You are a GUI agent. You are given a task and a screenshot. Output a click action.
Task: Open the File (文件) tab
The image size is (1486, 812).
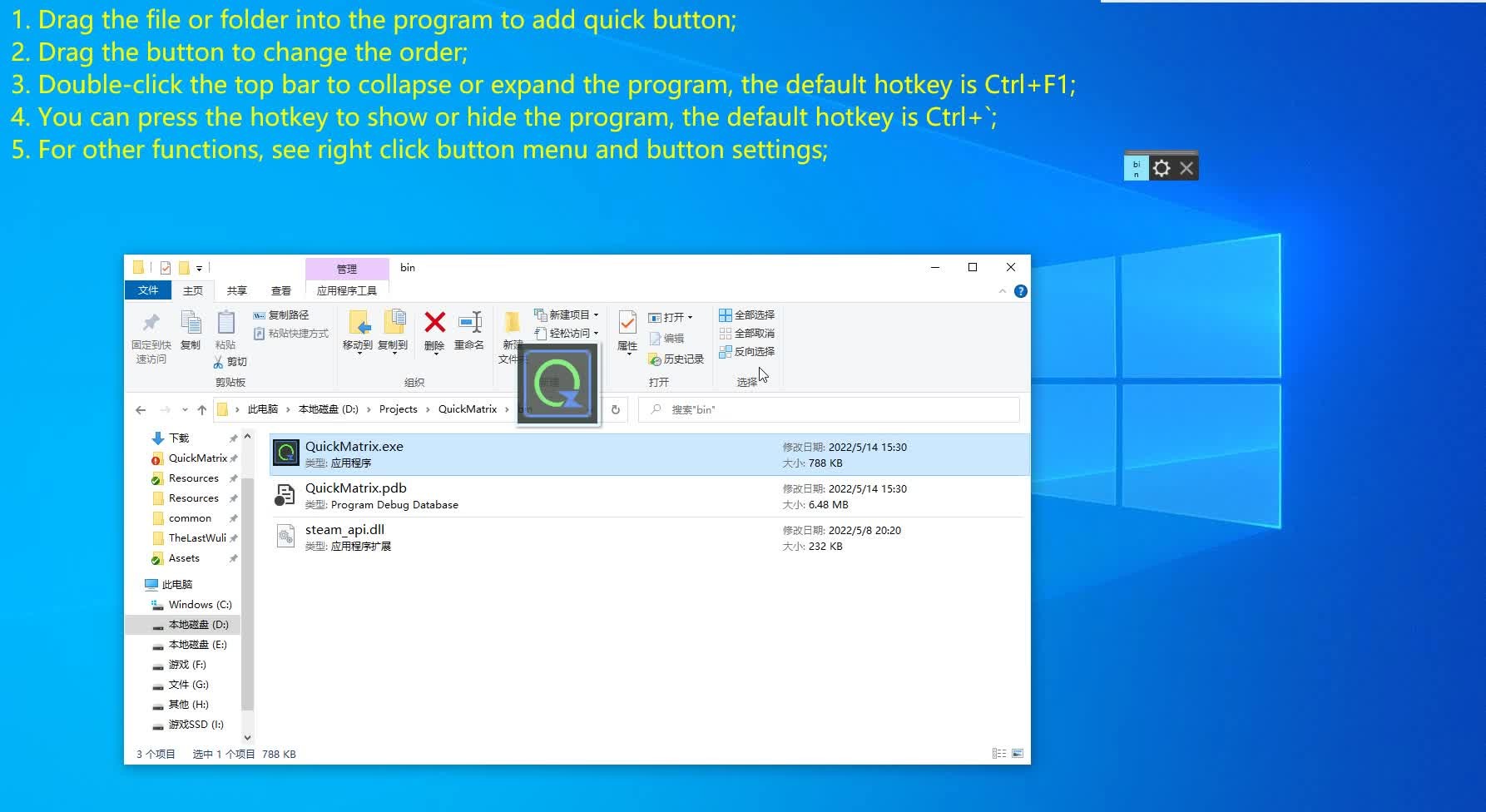tap(148, 290)
